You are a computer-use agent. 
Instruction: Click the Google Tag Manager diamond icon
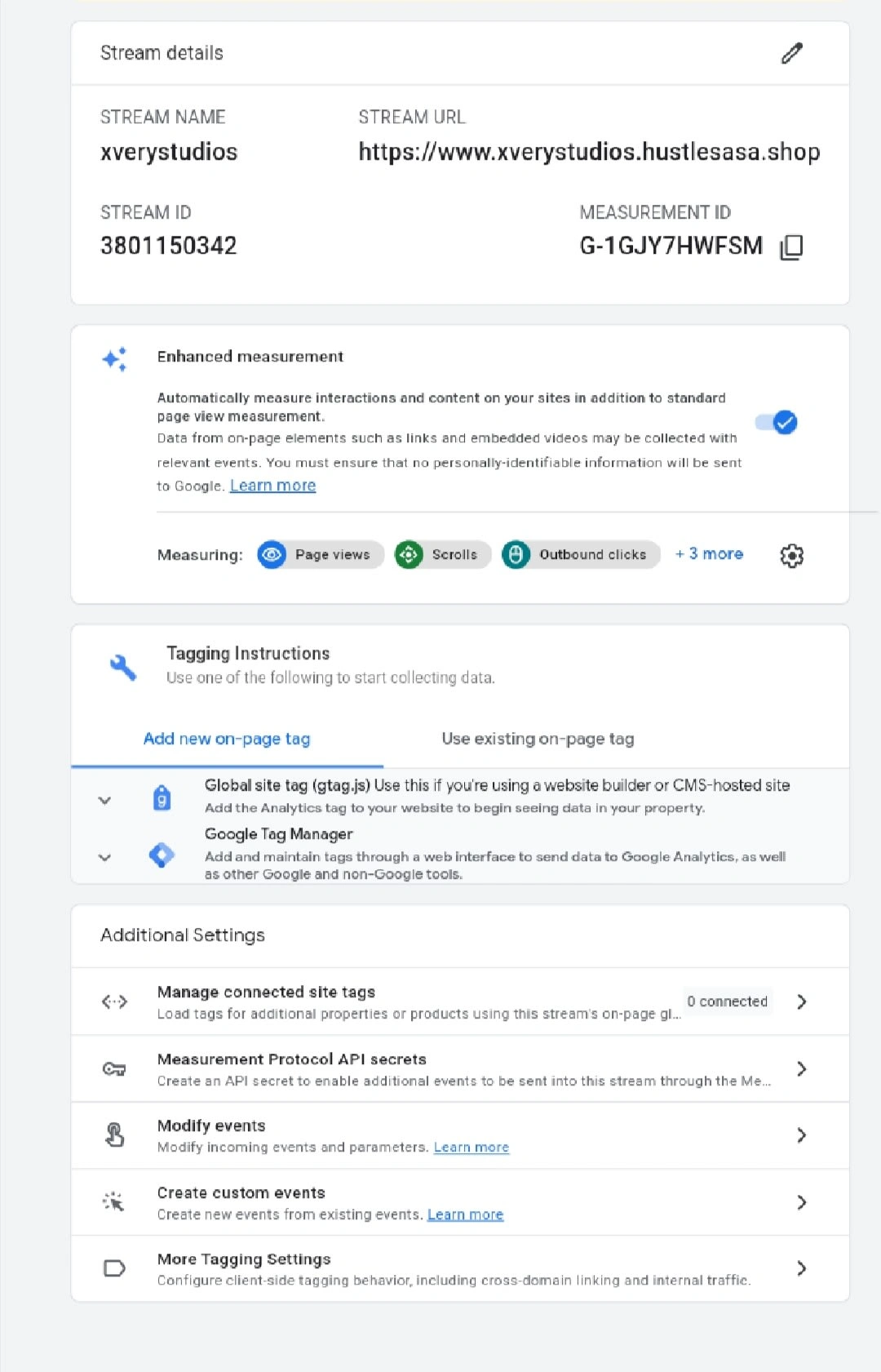click(162, 855)
